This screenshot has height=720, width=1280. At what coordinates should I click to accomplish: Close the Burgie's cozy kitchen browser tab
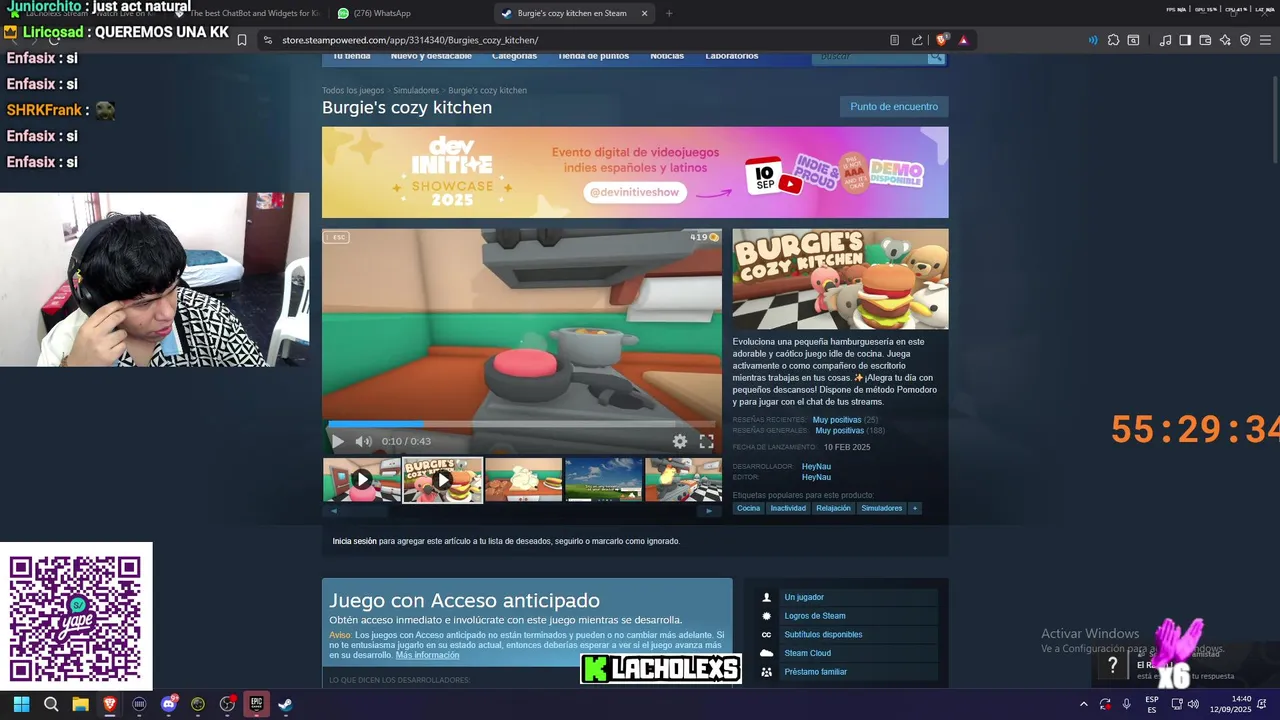point(644,13)
